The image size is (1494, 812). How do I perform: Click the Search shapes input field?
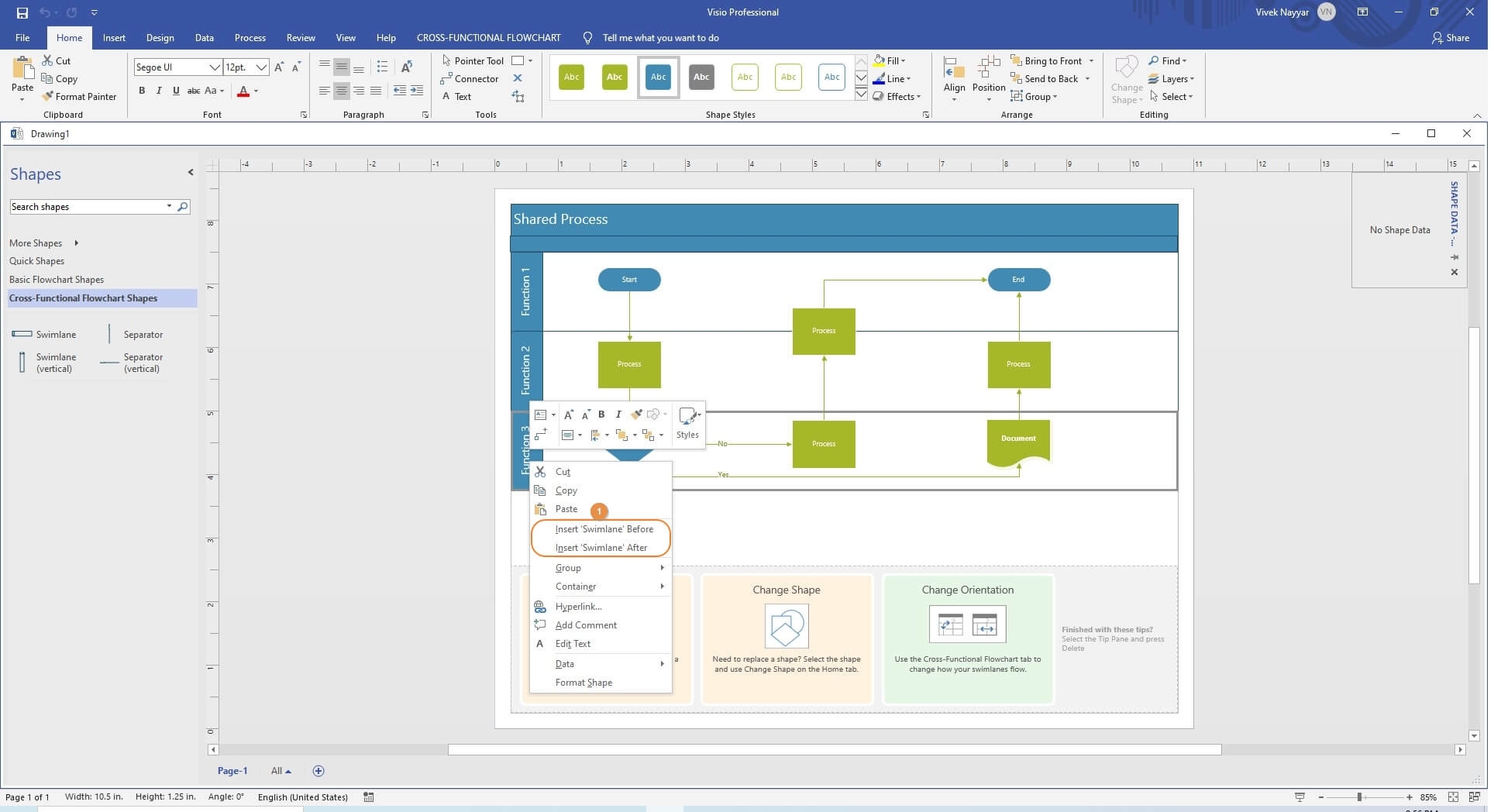[x=85, y=207]
